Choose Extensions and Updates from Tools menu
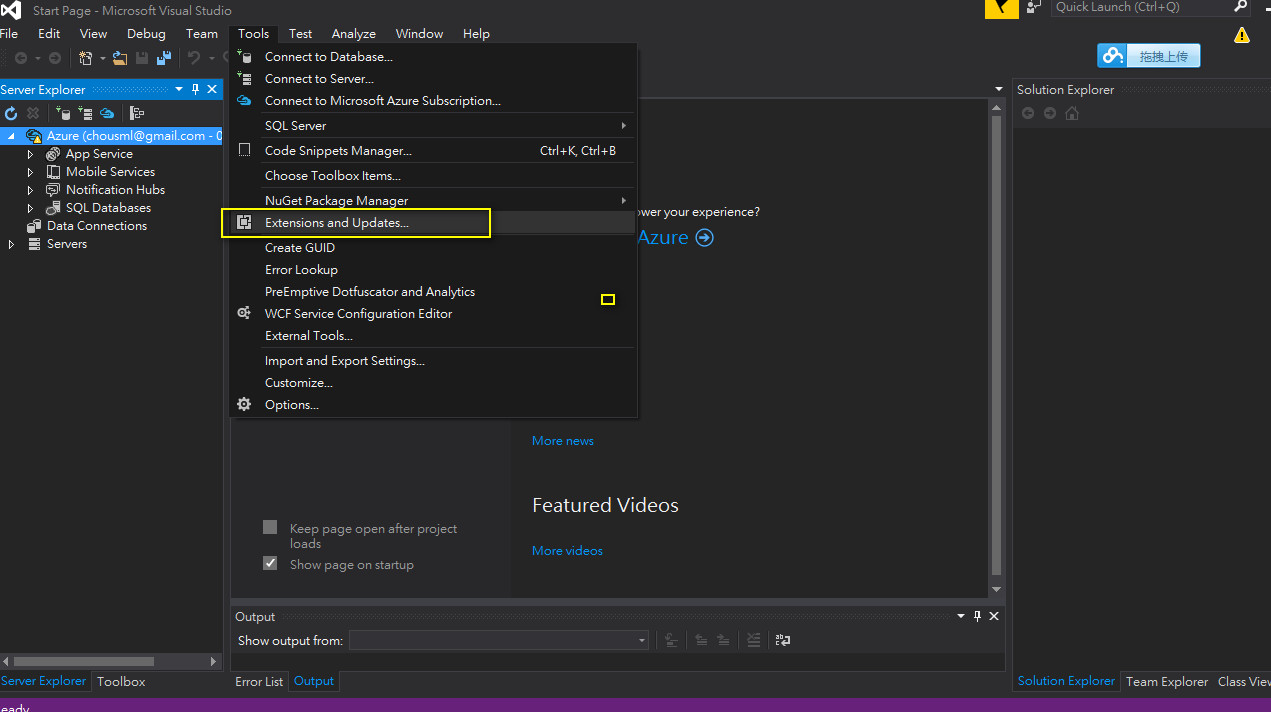This screenshot has width=1271, height=712. click(x=433, y=222)
